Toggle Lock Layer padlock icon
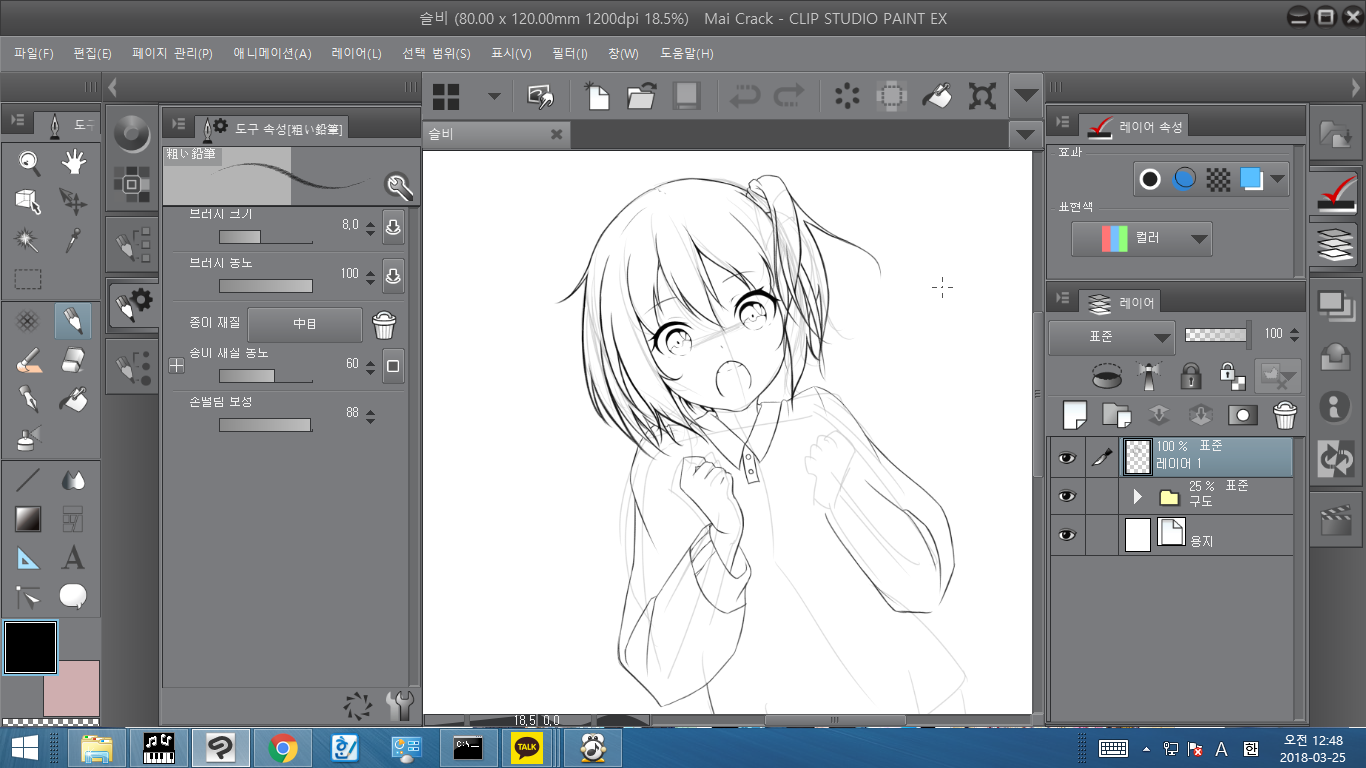This screenshot has height=768, width=1366. [1190, 376]
